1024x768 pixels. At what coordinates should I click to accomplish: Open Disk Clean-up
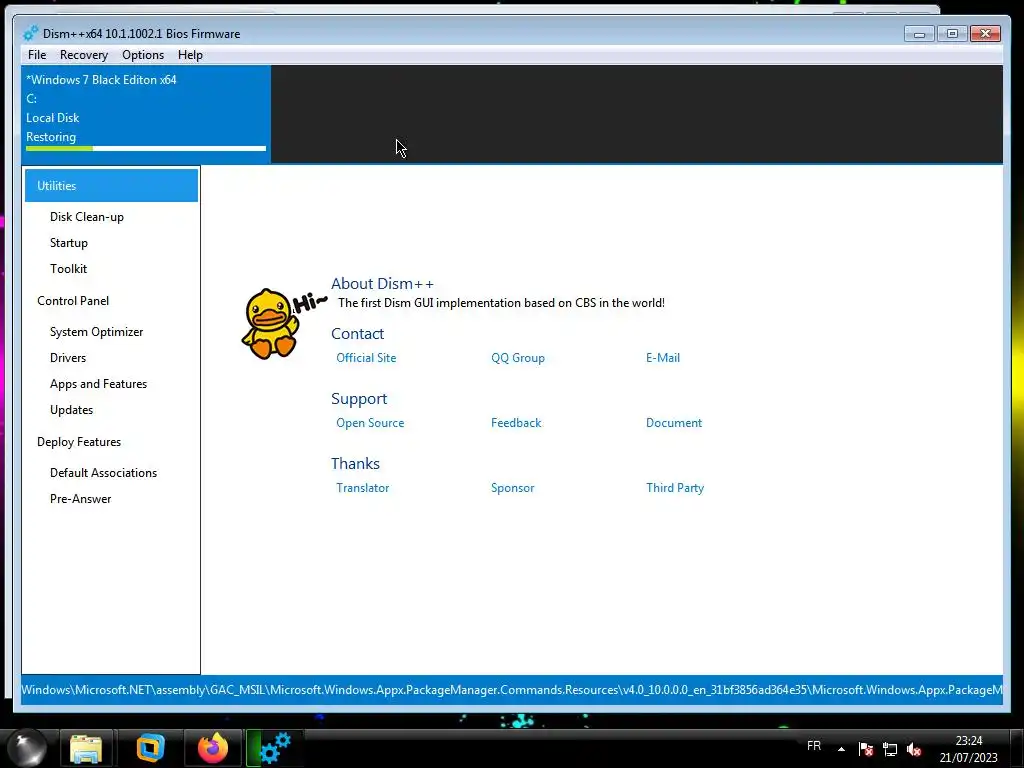87,217
